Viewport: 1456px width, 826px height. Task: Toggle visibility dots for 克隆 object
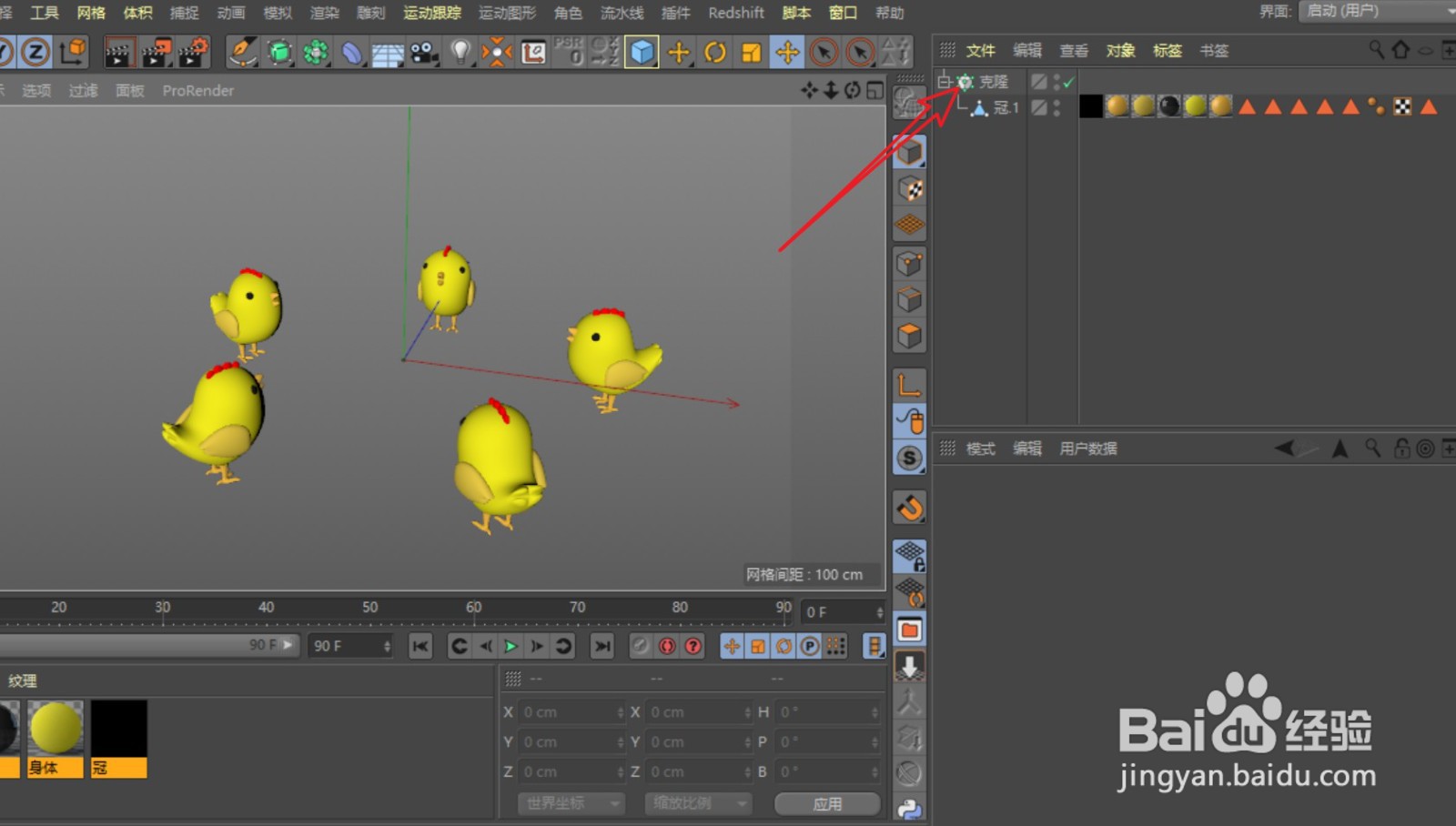click(1057, 82)
